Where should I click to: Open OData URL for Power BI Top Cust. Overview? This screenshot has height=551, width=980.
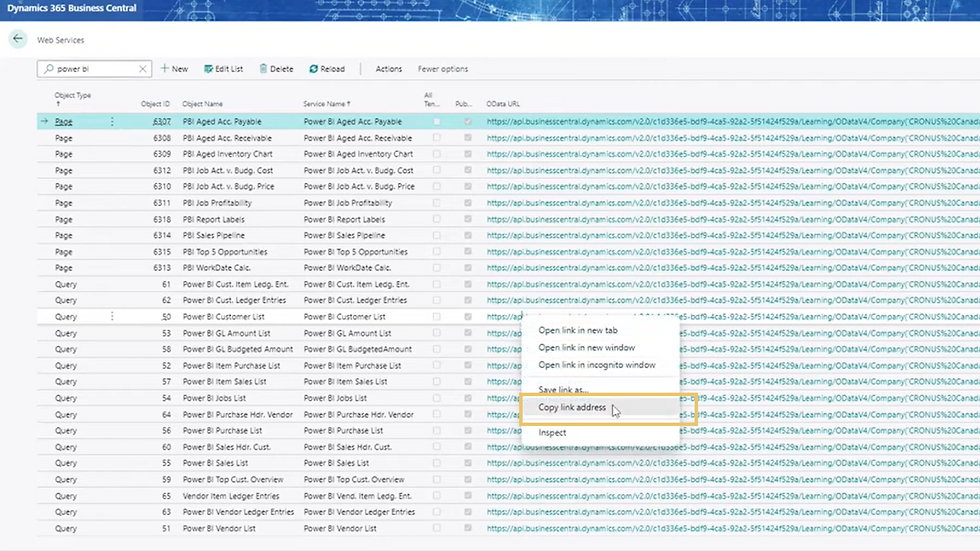click(x=733, y=479)
